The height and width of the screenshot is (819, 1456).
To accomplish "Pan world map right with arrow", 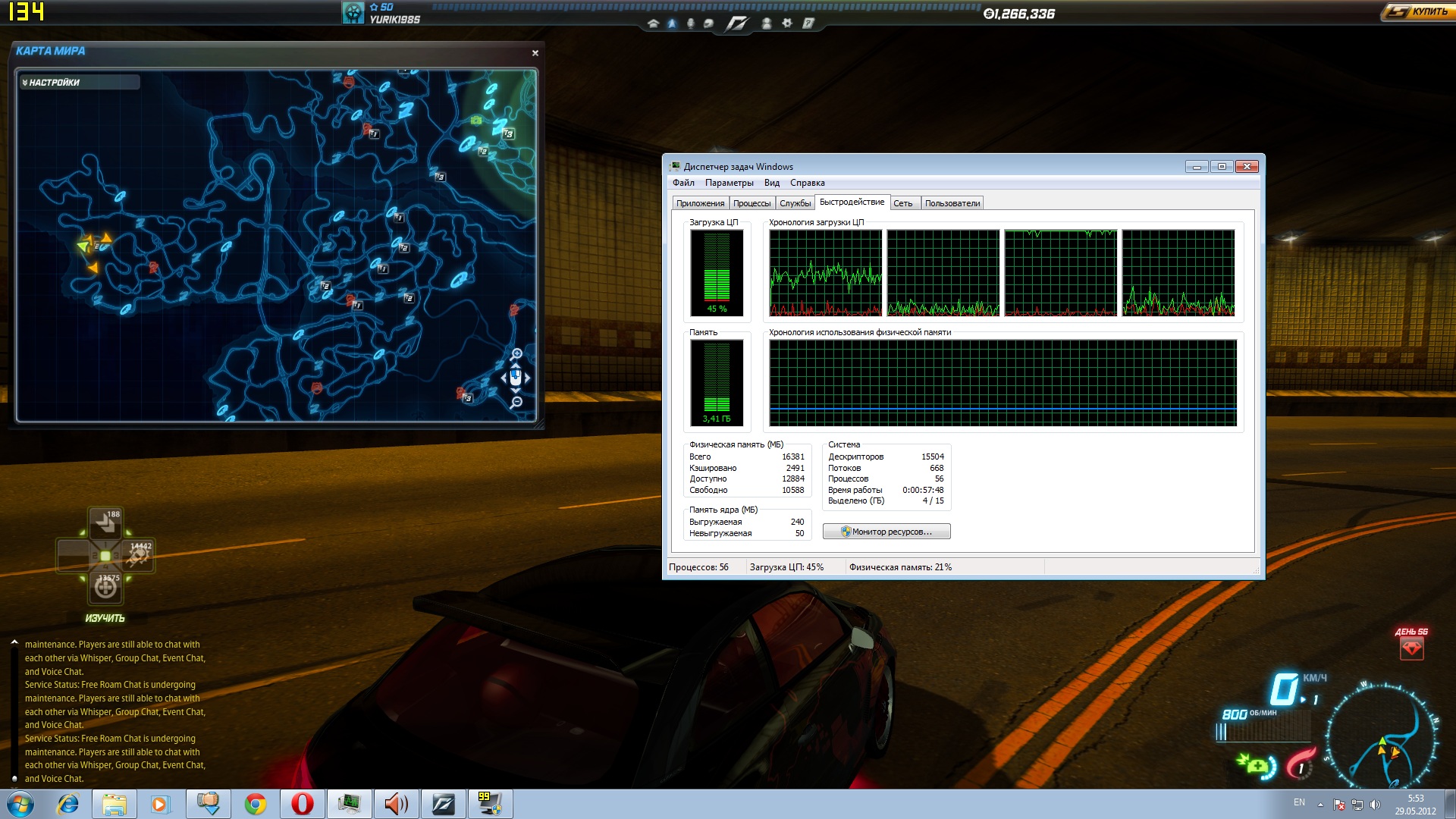I will click(528, 378).
